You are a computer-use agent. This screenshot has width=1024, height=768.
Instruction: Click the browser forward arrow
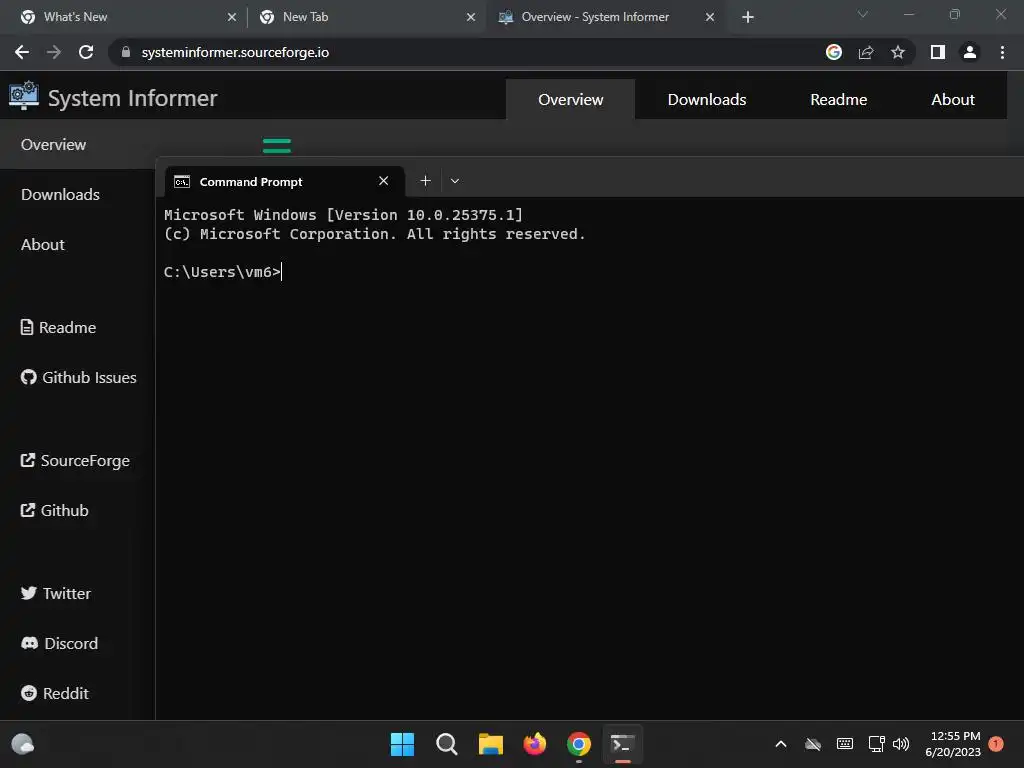tap(54, 52)
